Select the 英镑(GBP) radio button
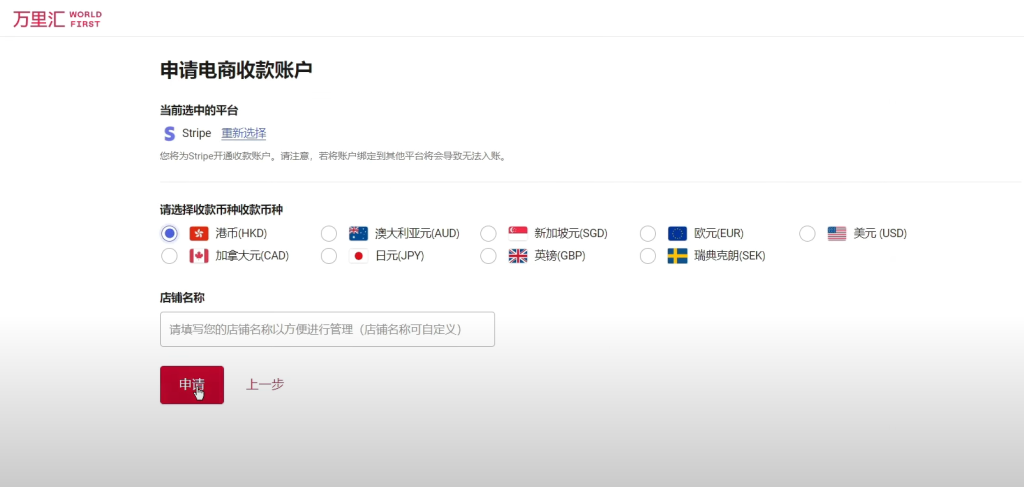The width and height of the screenshot is (1024, 487). click(x=488, y=256)
